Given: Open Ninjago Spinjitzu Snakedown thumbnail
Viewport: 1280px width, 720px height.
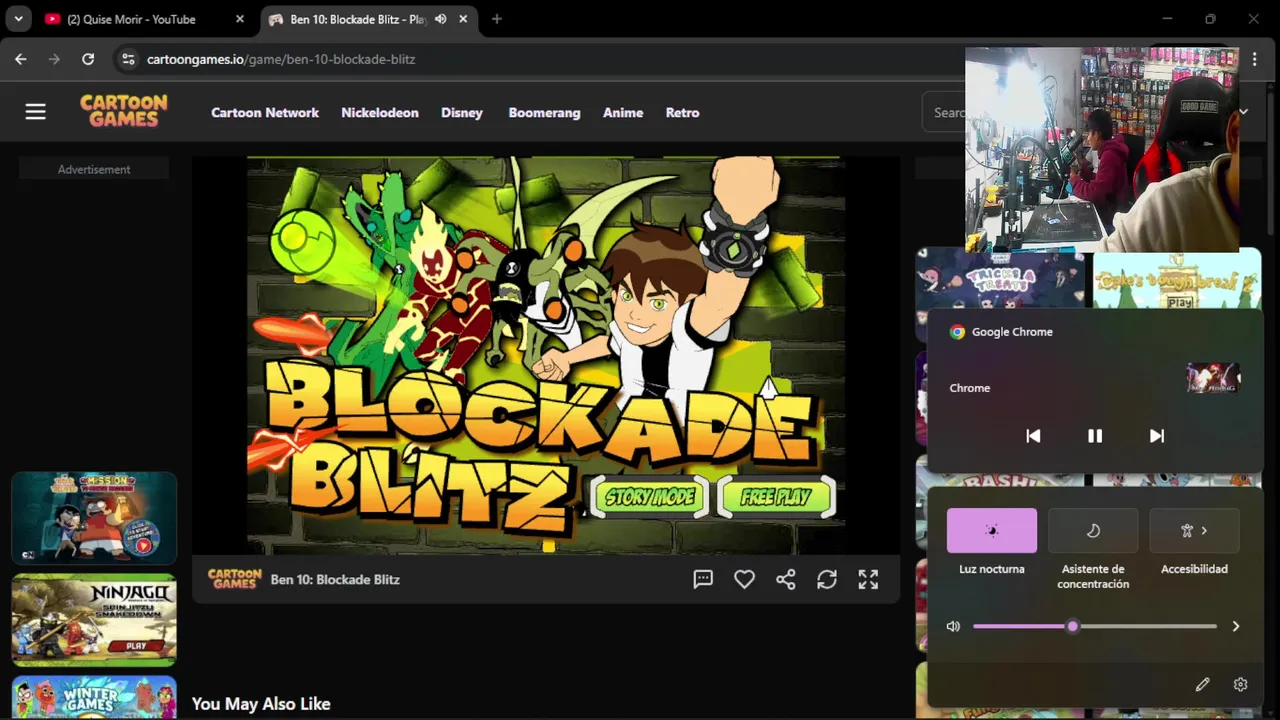Looking at the screenshot, I should click(94, 620).
